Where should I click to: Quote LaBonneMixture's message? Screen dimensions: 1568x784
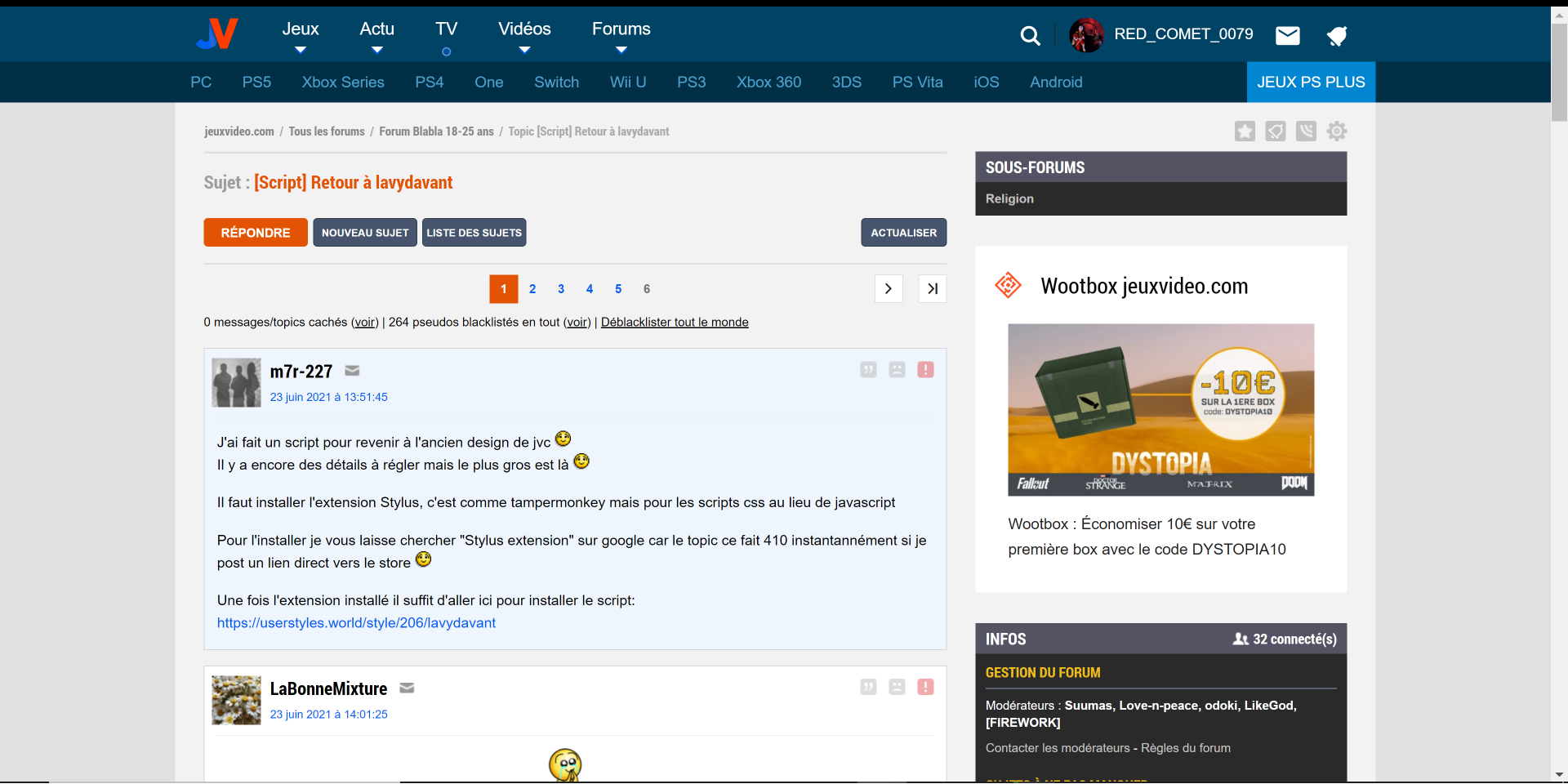point(868,687)
